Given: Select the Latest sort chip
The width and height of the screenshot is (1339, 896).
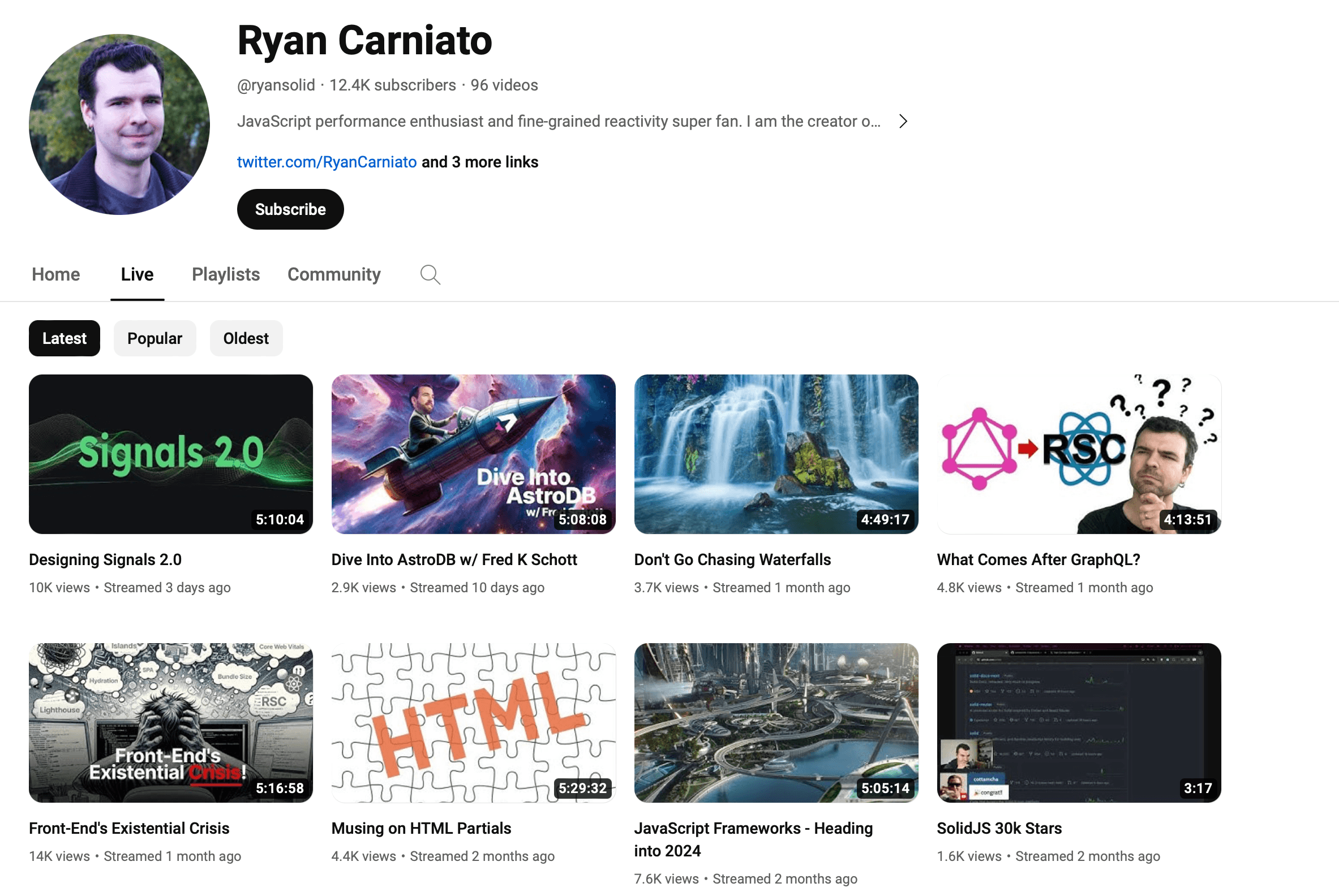Looking at the screenshot, I should pos(64,338).
